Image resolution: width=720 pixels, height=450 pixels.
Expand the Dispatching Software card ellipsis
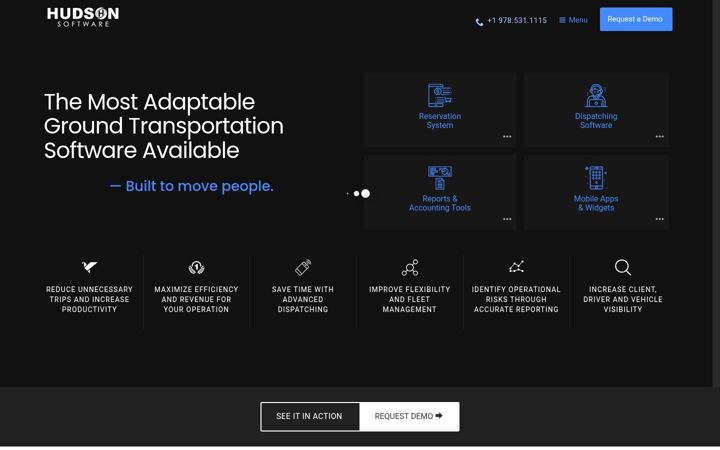[x=659, y=136]
